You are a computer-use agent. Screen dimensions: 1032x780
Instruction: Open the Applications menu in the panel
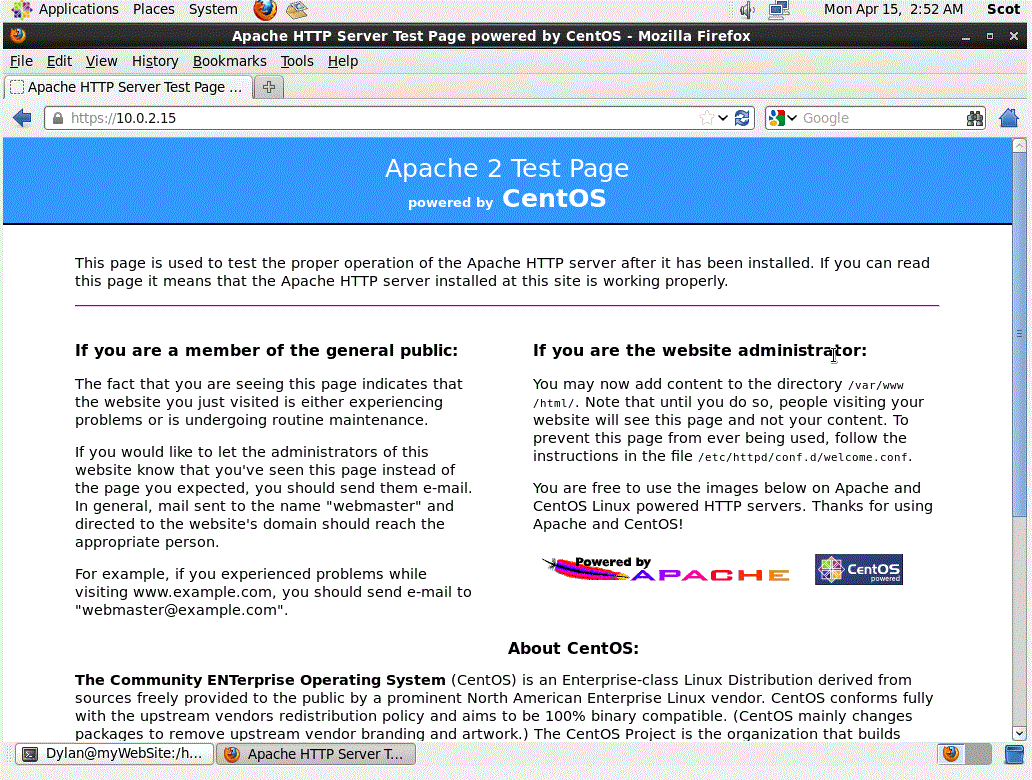click(x=66, y=10)
